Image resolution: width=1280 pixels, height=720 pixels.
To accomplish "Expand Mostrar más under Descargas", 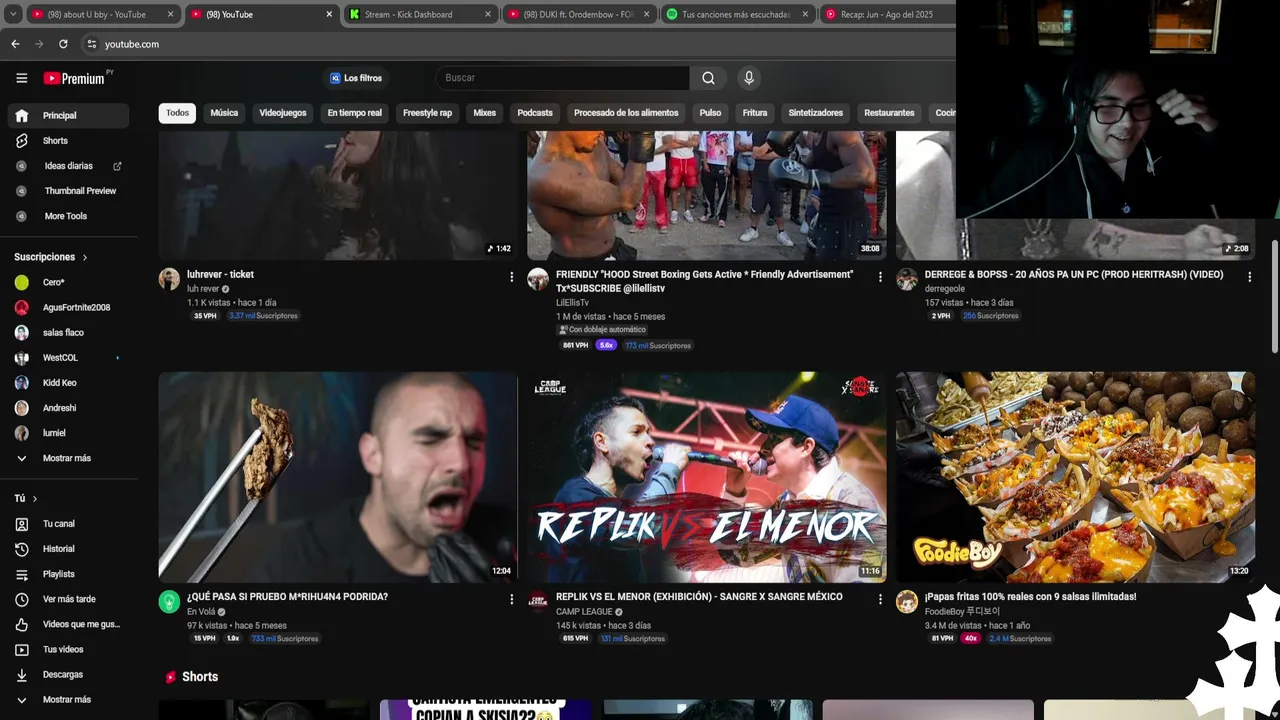I will (x=68, y=699).
